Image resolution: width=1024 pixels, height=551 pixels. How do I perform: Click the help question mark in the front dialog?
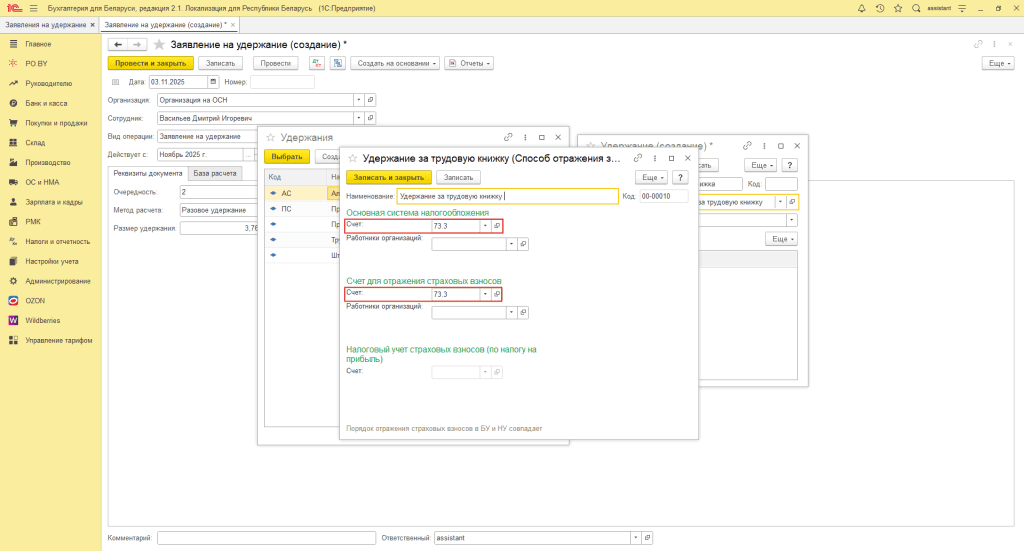click(x=680, y=177)
